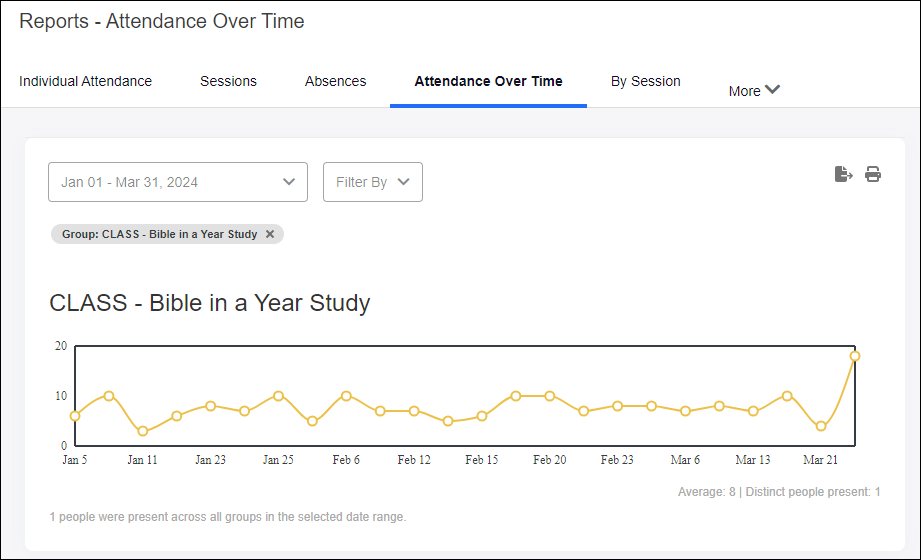Image resolution: width=921 pixels, height=560 pixels.
Task: Remove the Bible in a Year Study group filter
Action: [270, 234]
